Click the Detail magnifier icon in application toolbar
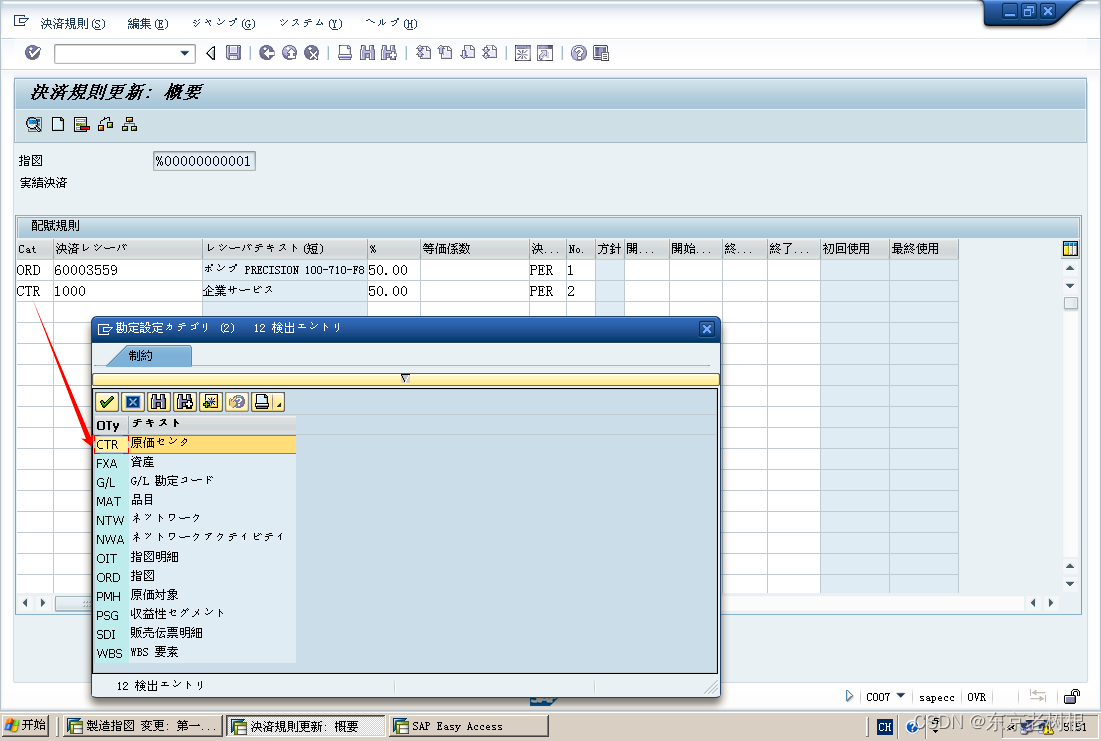1101x741 pixels. tap(34, 124)
